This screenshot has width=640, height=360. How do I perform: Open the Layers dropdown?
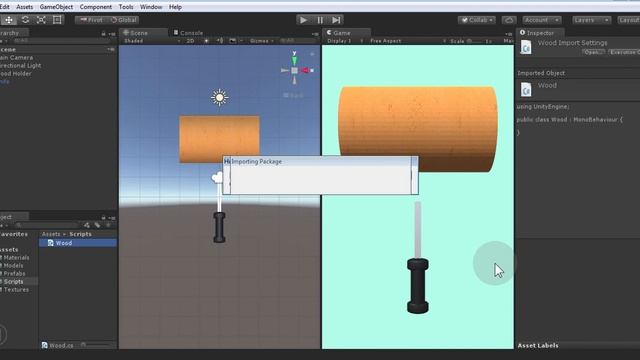[591, 20]
